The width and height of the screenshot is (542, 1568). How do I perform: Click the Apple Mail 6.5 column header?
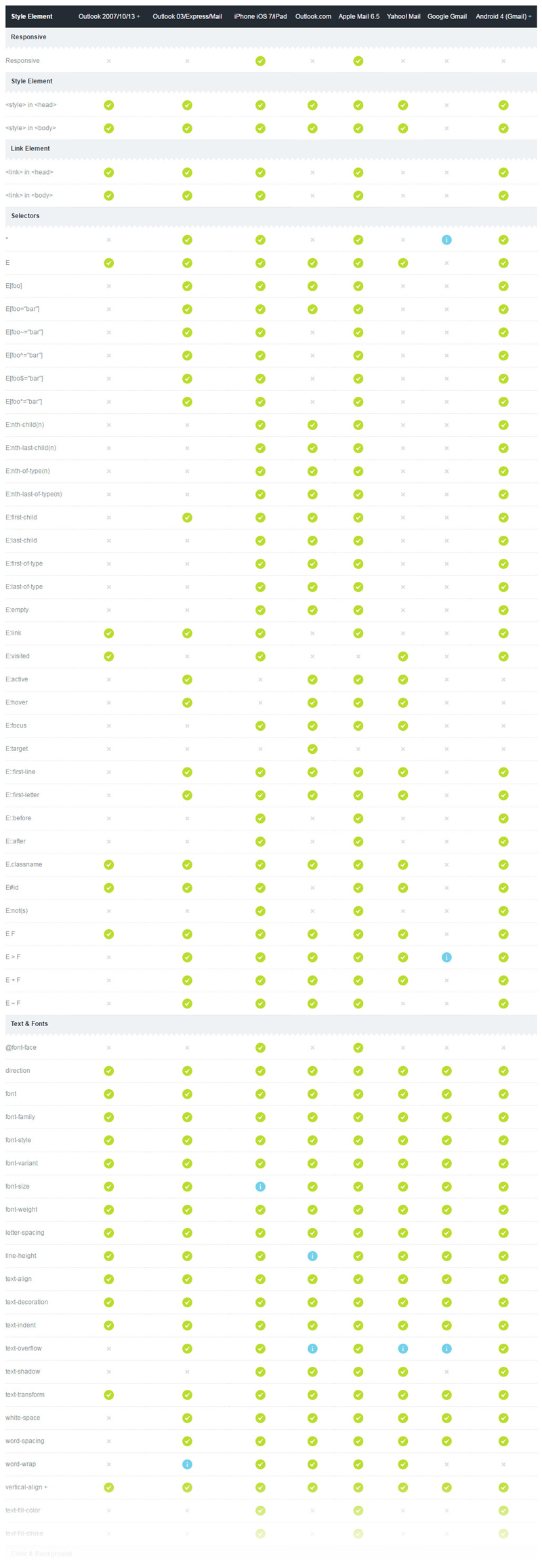tap(359, 16)
